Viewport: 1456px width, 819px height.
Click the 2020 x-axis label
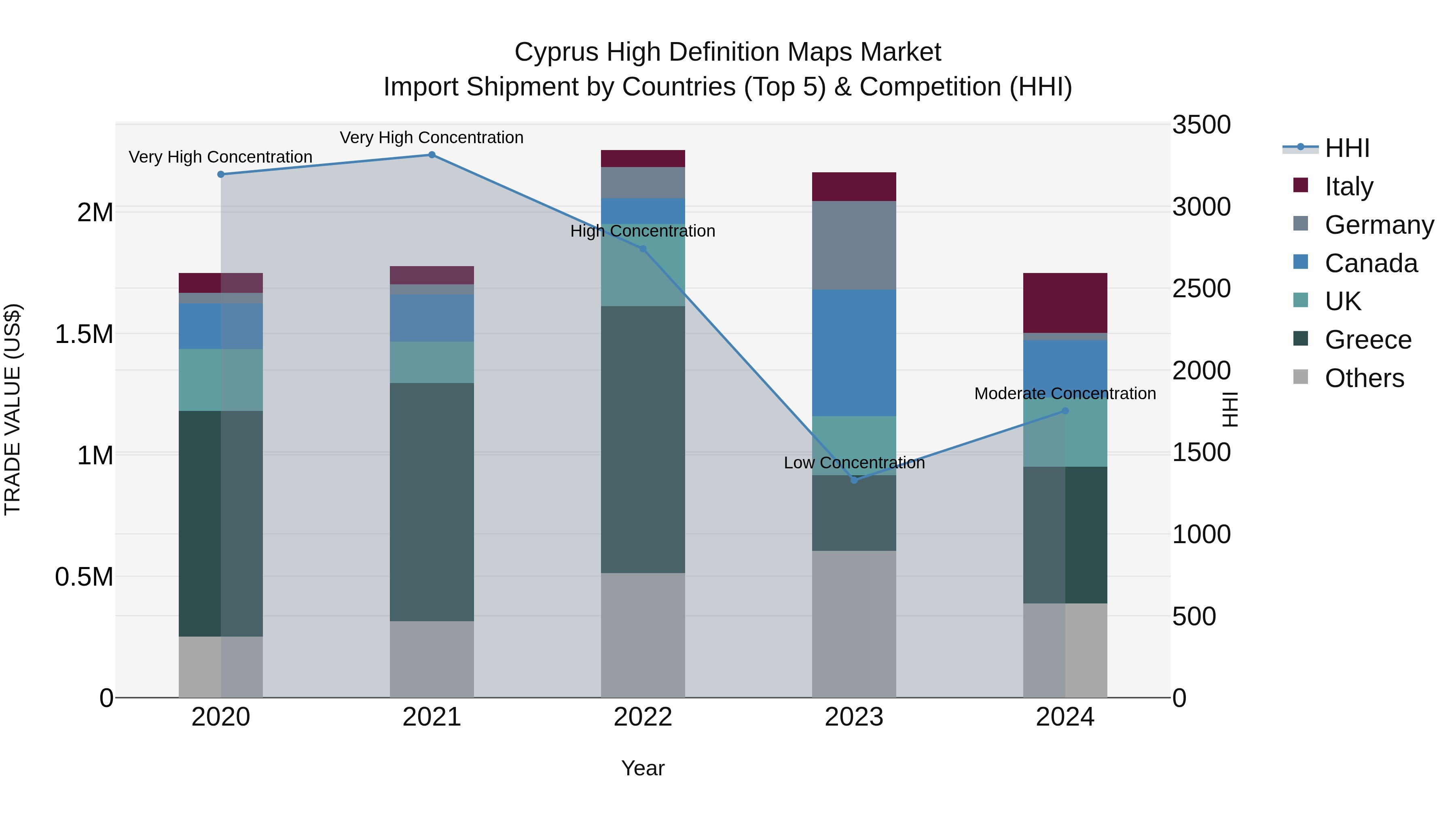pos(221,717)
